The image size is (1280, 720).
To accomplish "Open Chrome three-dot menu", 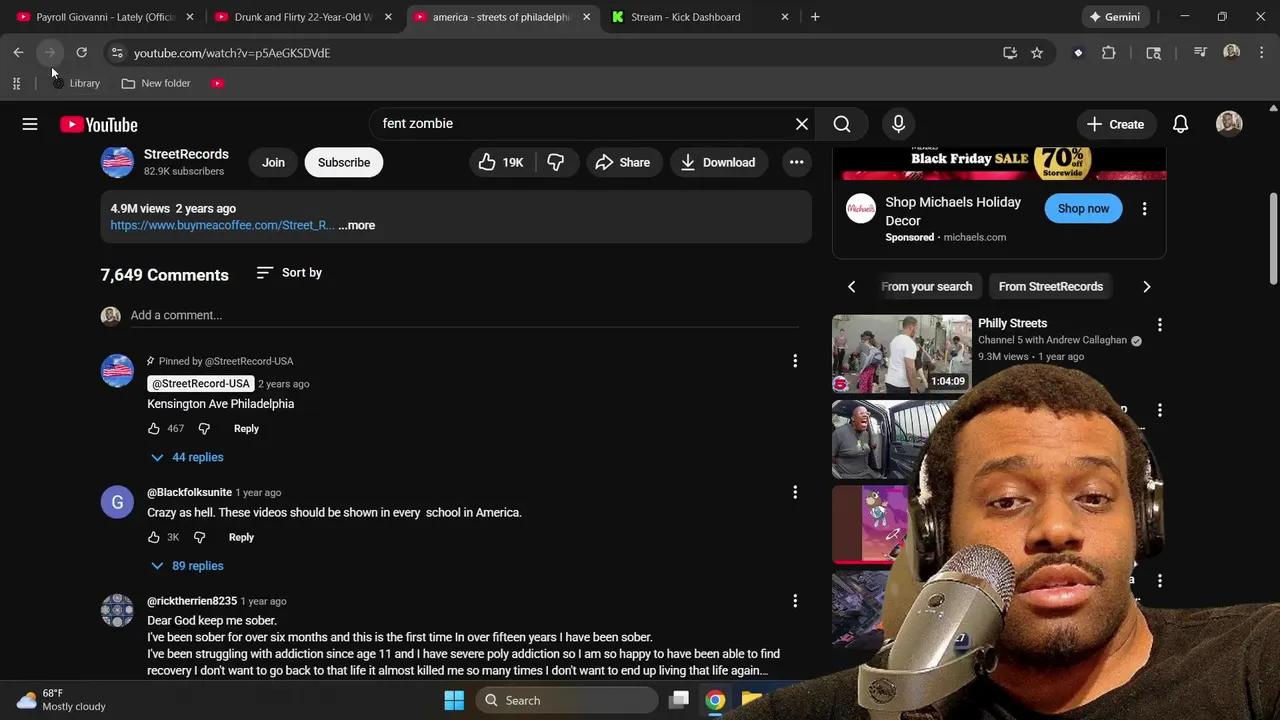I will coord(1262,53).
